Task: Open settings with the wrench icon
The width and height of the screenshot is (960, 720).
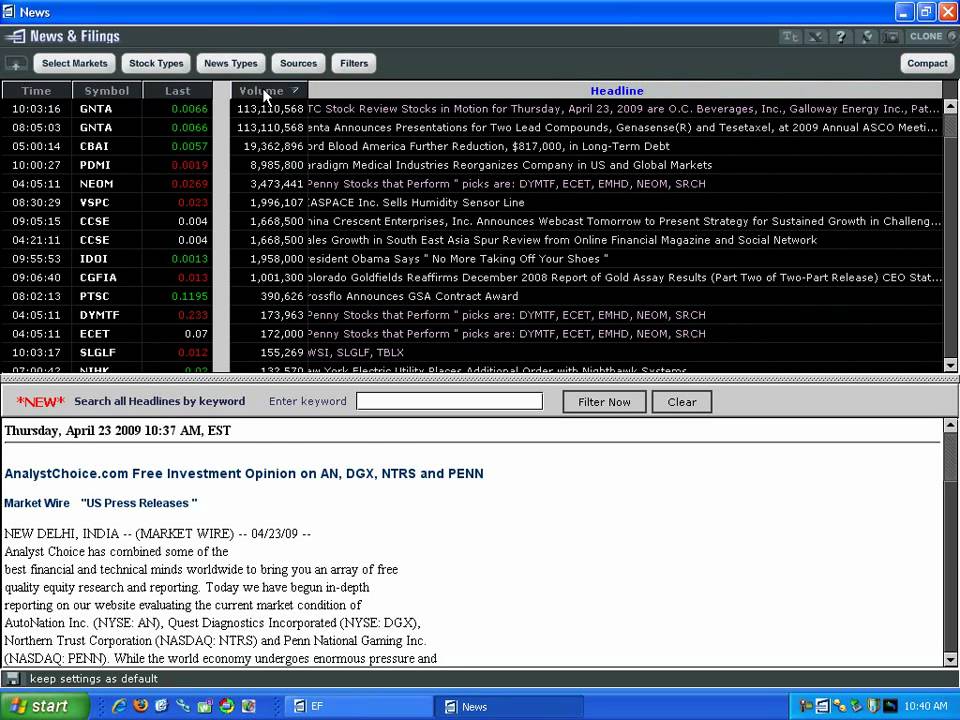Action: pos(867,37)
